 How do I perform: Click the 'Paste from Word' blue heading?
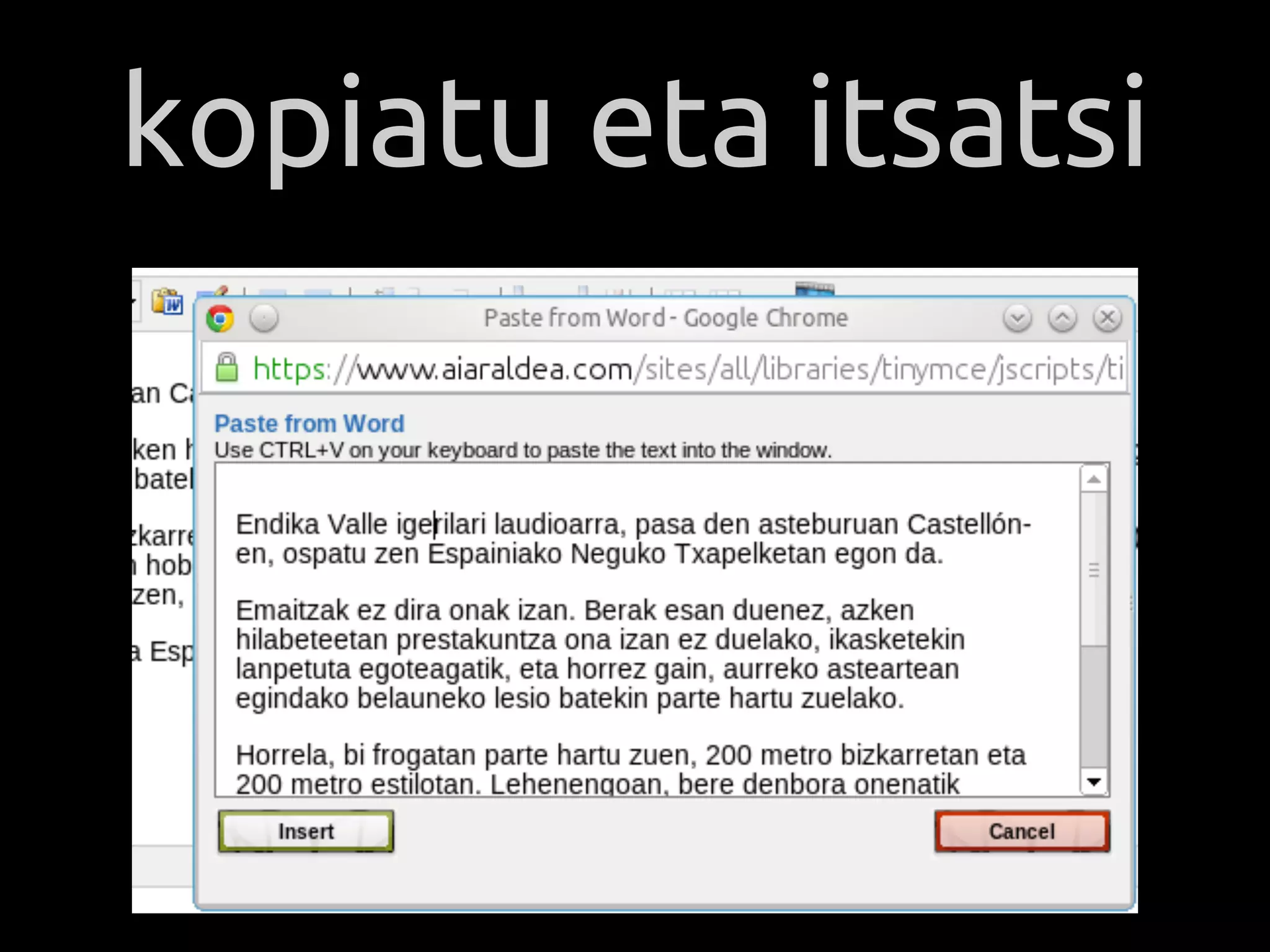tap(309, 424)
